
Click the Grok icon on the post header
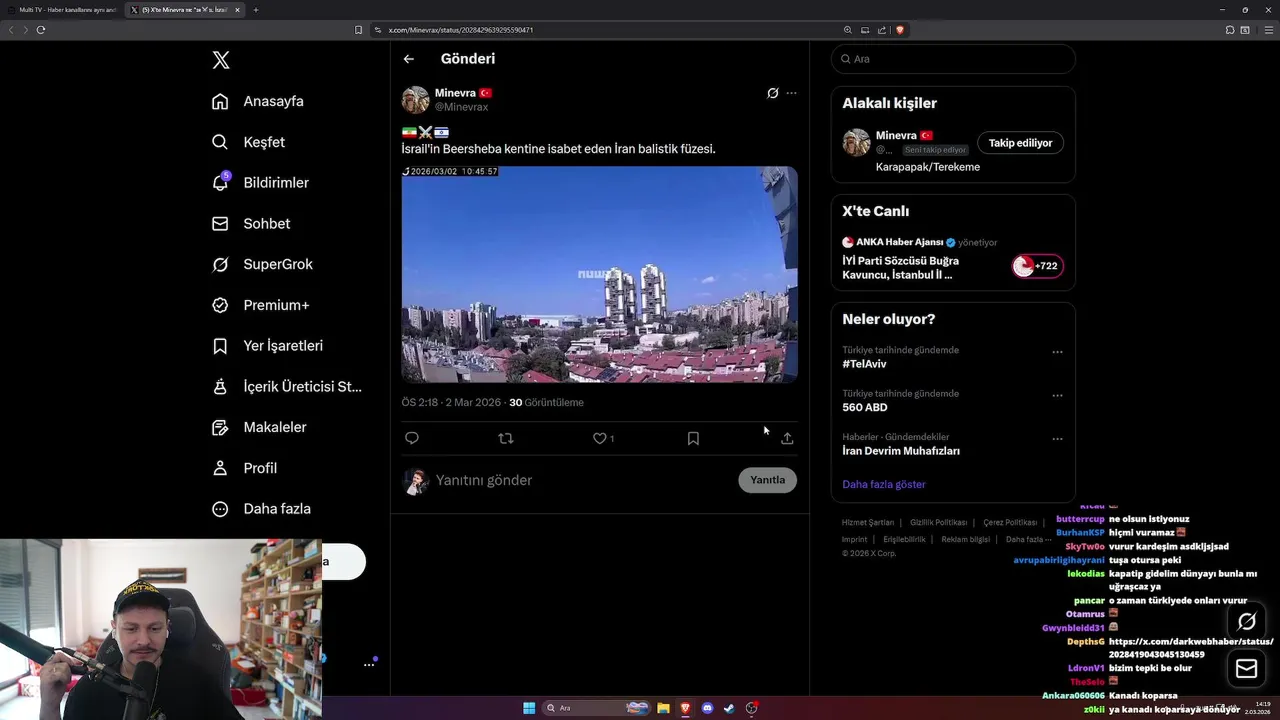coord(772,93)
